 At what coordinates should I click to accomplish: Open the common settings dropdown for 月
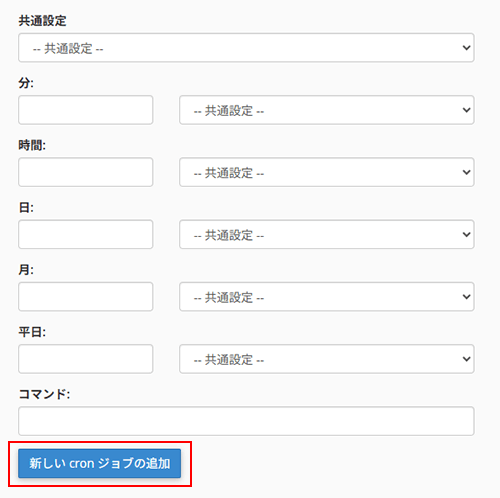(327, 297)
